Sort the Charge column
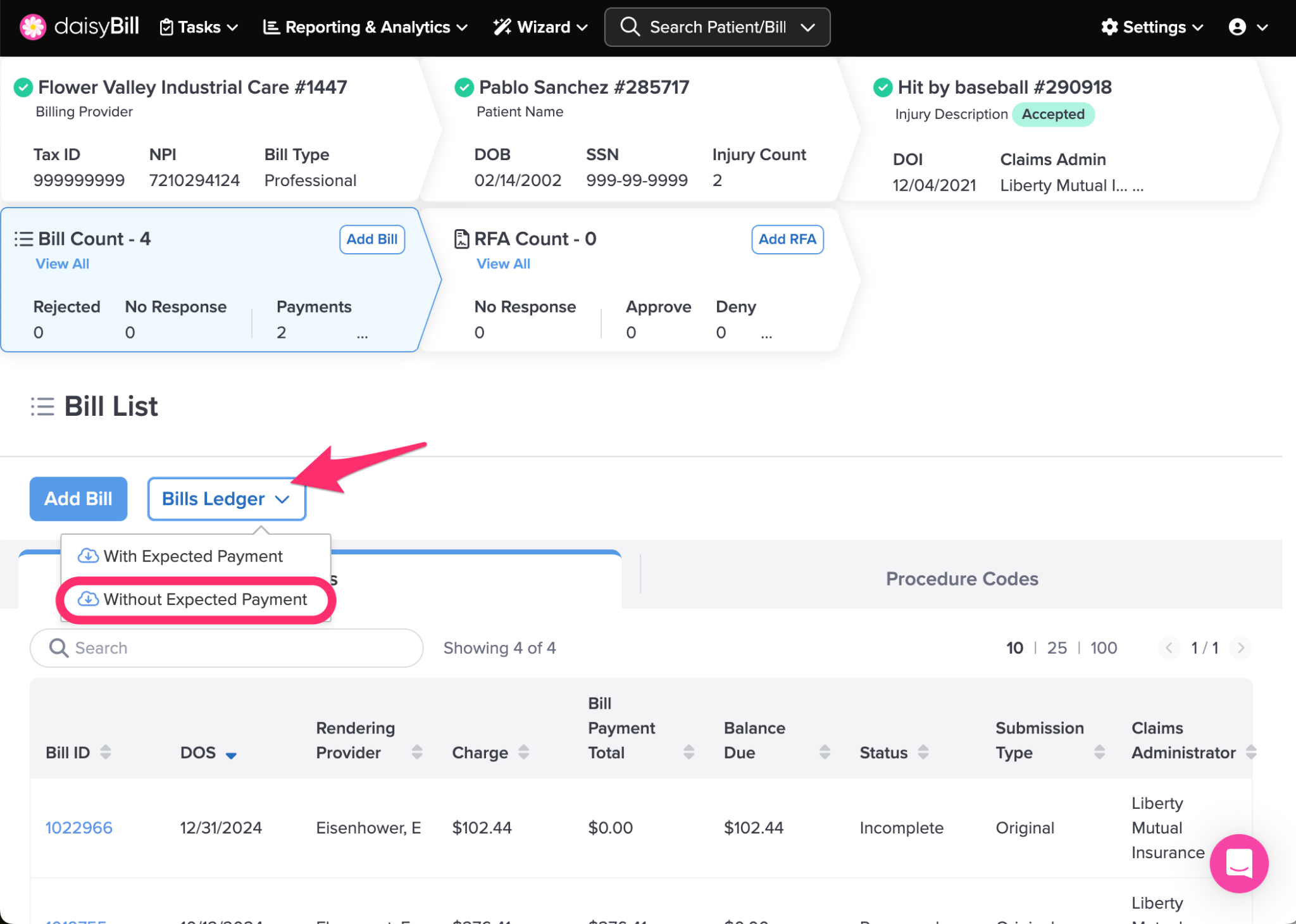Screen dimensions: 1296x924 click(x=523, y=752)
